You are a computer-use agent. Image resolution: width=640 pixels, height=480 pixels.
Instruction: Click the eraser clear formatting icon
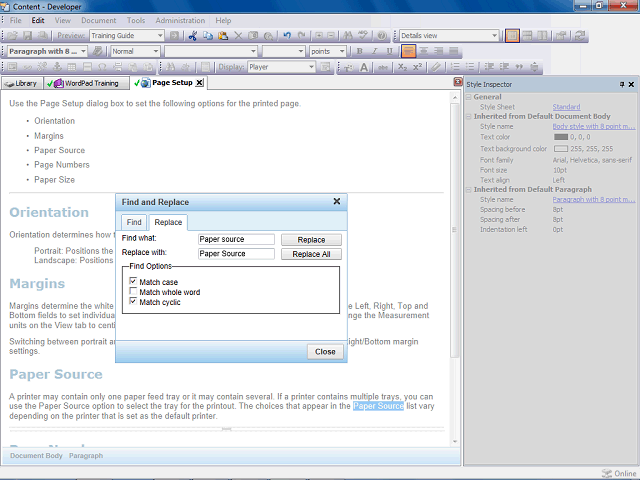click(x=436, y=67)
